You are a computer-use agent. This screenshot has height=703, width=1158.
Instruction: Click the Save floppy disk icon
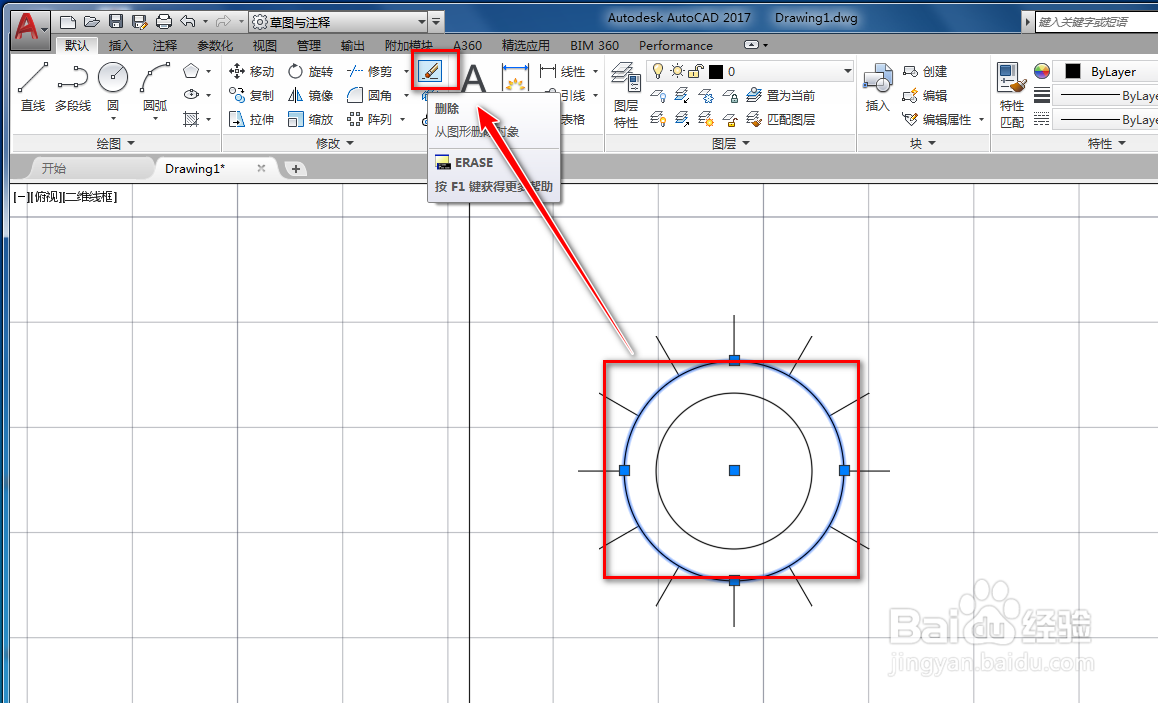coord(116,21)
